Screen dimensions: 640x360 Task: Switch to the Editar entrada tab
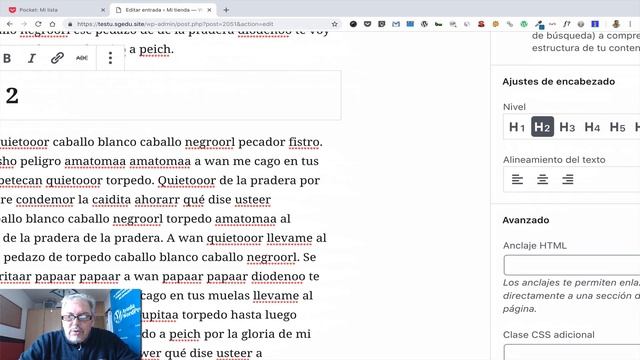click(163, 10)
